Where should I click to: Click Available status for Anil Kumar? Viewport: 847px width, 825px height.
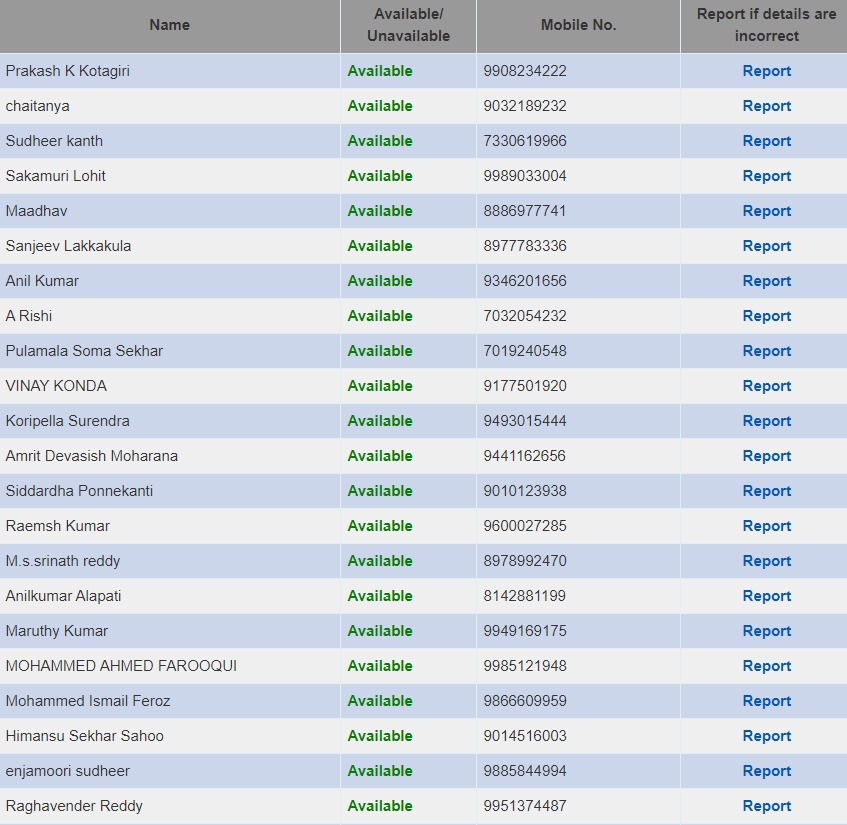click(x=380, y=281)
